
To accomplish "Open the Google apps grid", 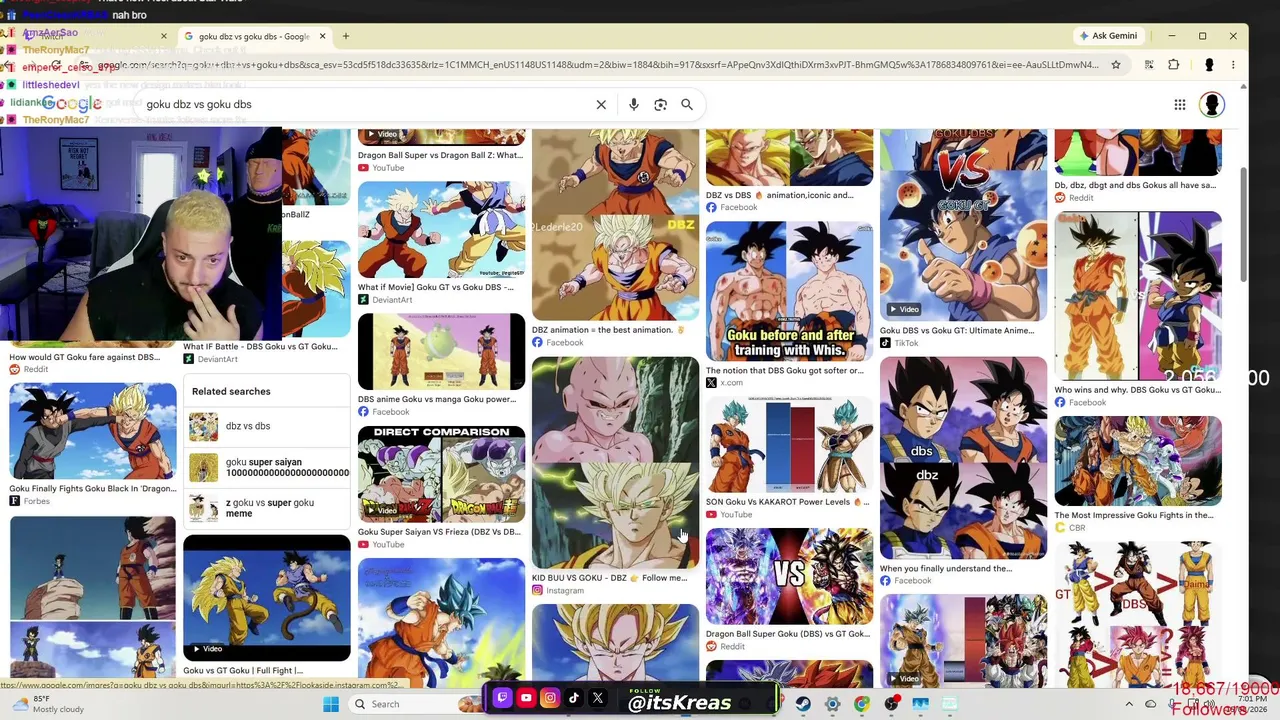I will 1180,104.
